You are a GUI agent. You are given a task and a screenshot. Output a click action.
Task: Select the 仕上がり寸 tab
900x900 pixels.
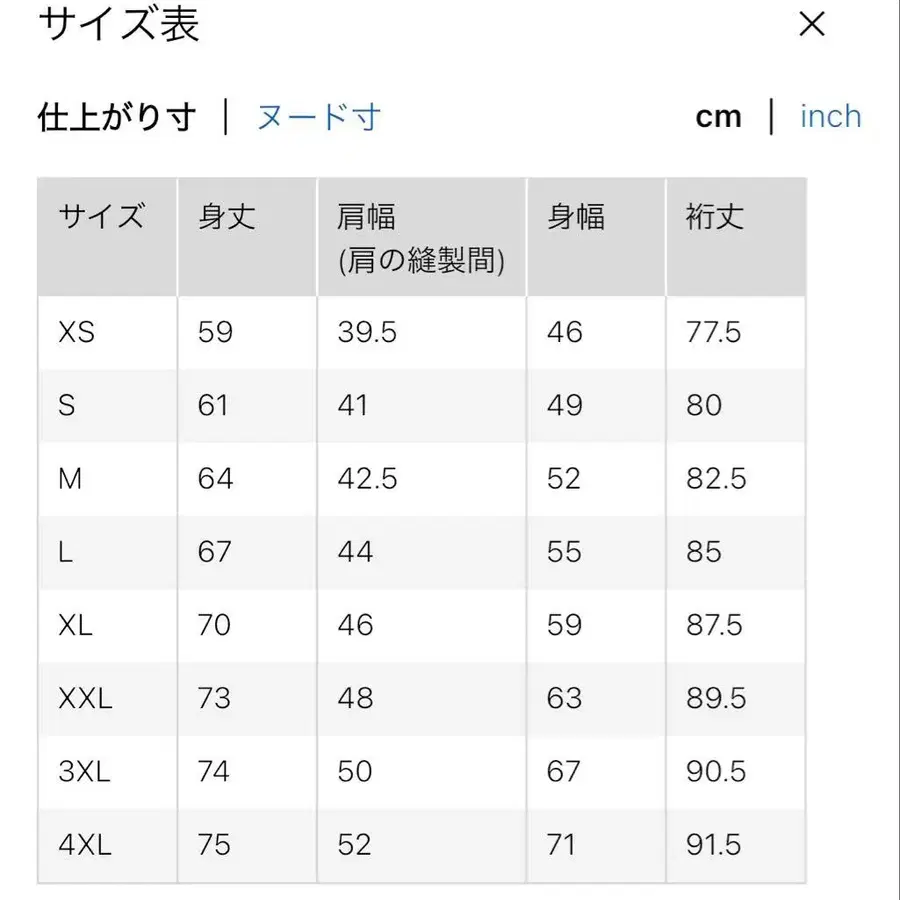click(x=119, y=116)
